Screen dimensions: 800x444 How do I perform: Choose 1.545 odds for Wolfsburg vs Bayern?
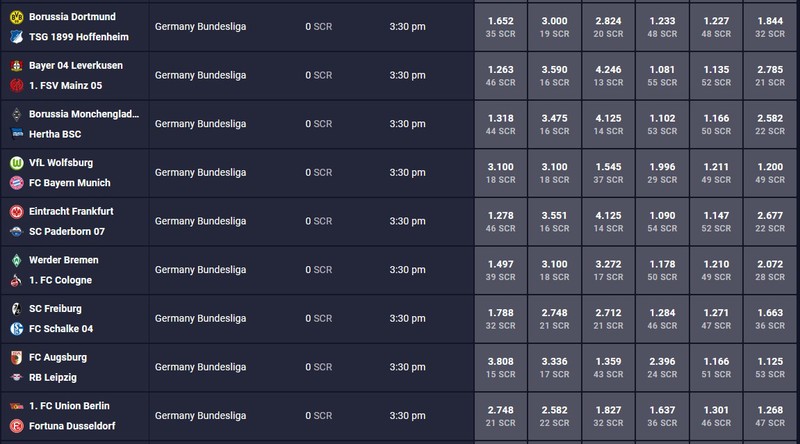pos(608,173)
